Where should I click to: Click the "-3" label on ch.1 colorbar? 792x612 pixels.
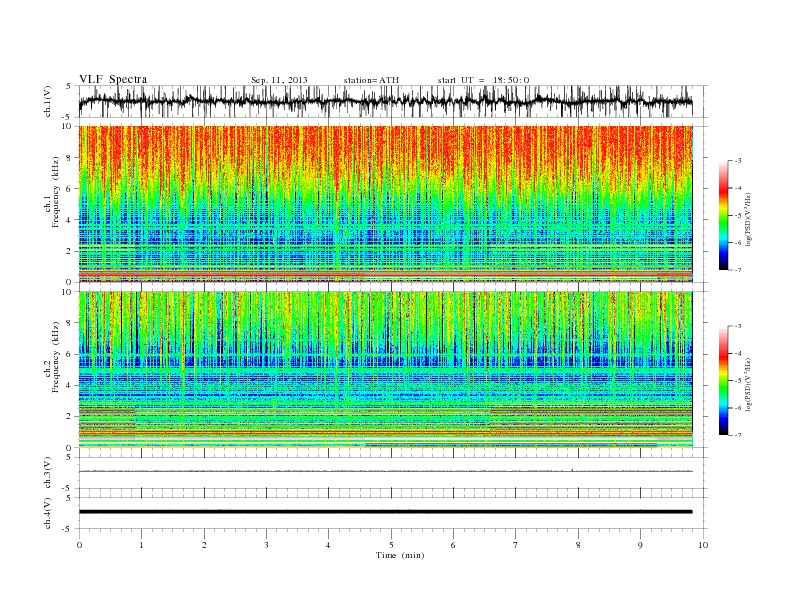coord(738,161)
